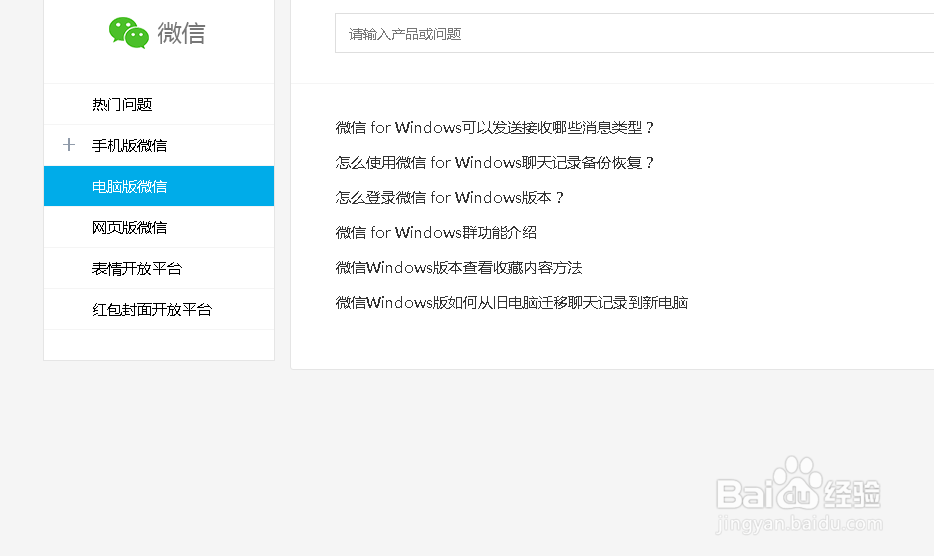Open the 热门问题 sidebar item
This screenshot has width=934, height=556.
pyautogui.click(x=159, y=104)
